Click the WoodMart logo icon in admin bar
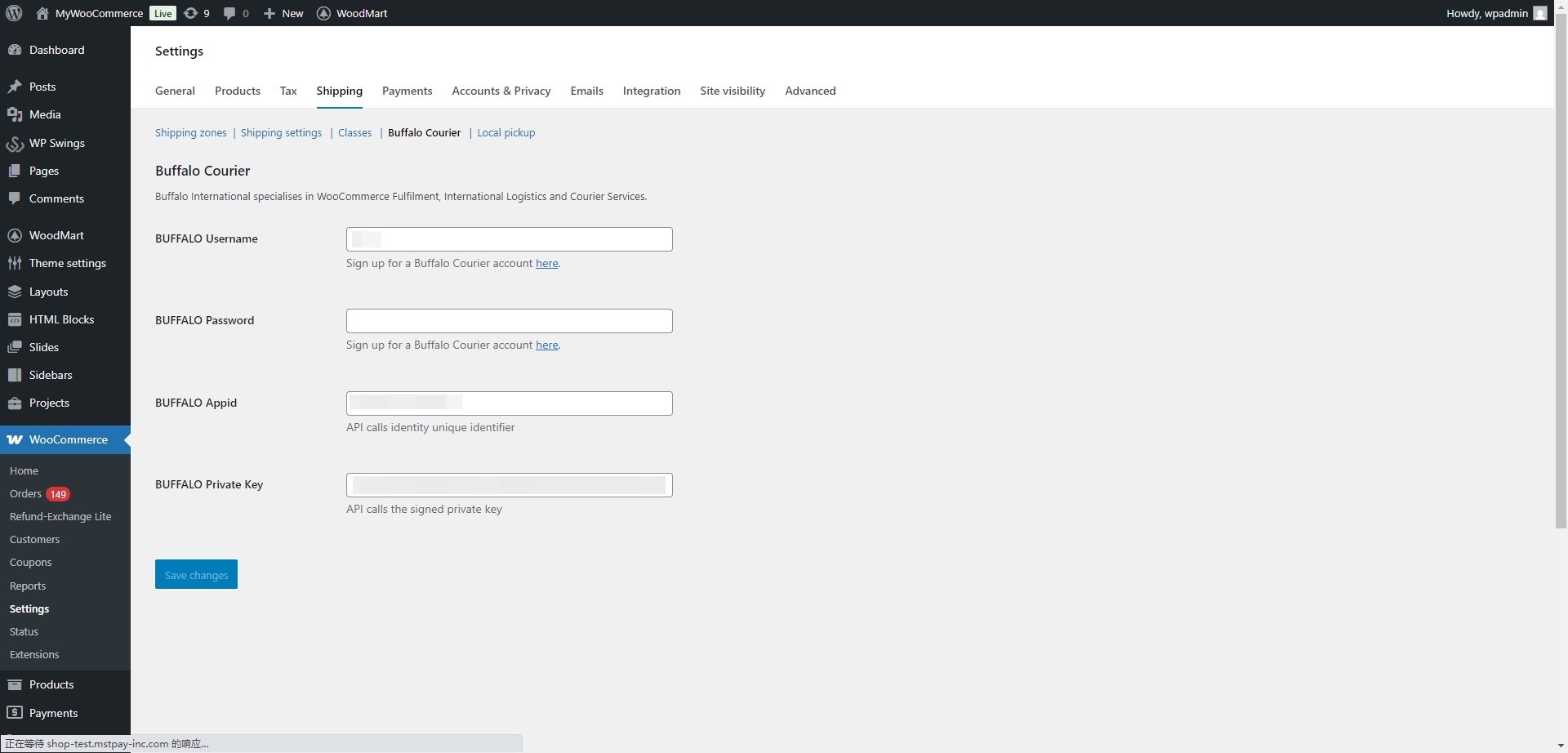The width and height of the screenshot is (1568, 753). (323, 13)
